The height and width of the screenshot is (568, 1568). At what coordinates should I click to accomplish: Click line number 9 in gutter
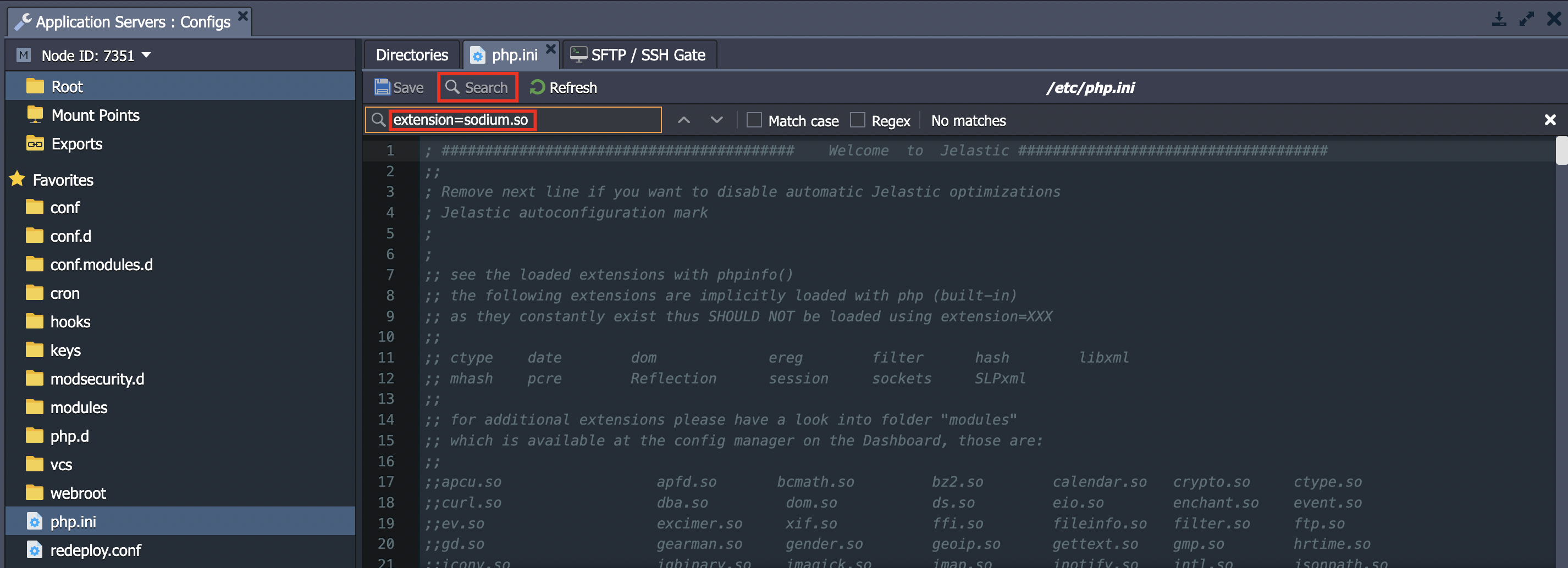click(390, 316)
